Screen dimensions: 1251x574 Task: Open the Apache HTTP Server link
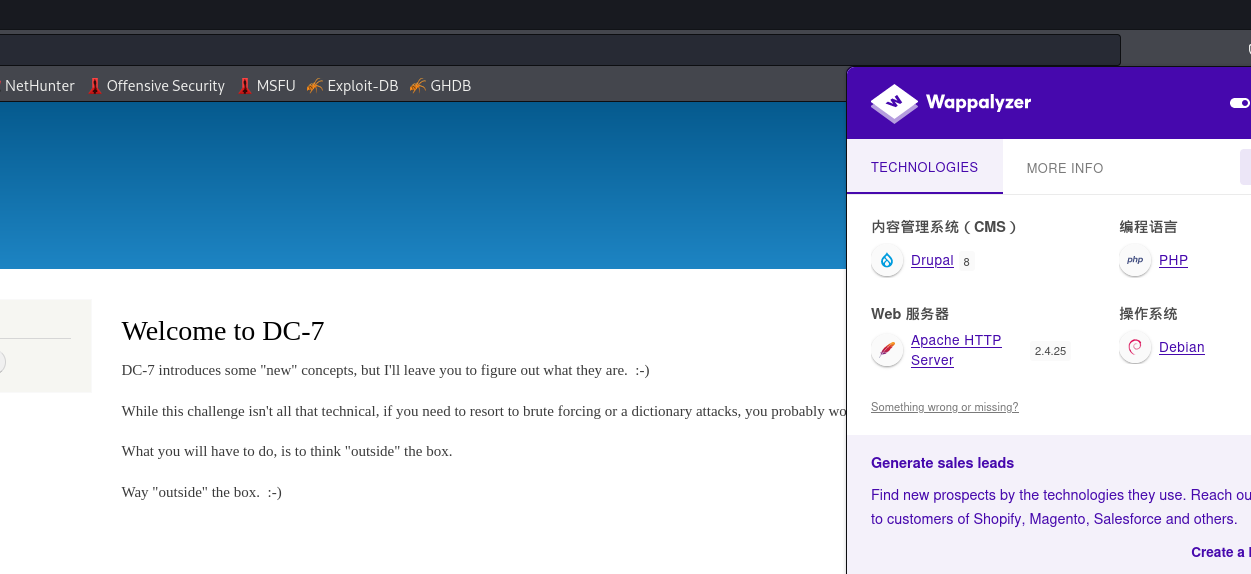click(x=956, y=350)
